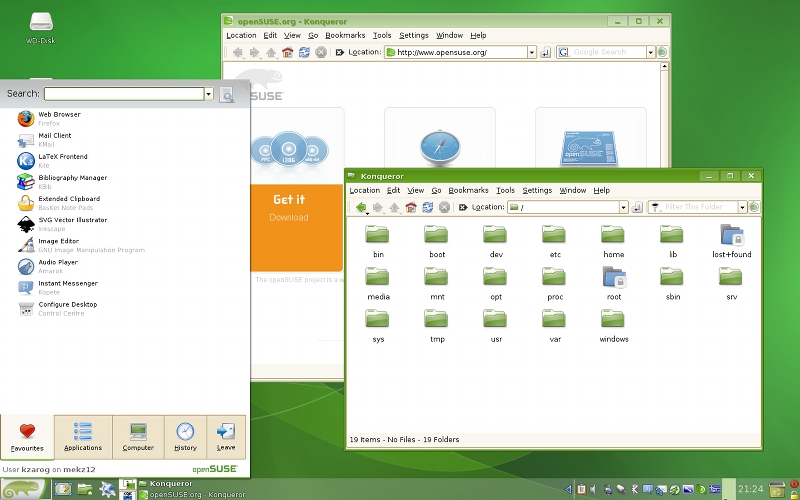Click the Filter This Folder field

(693, 207)
